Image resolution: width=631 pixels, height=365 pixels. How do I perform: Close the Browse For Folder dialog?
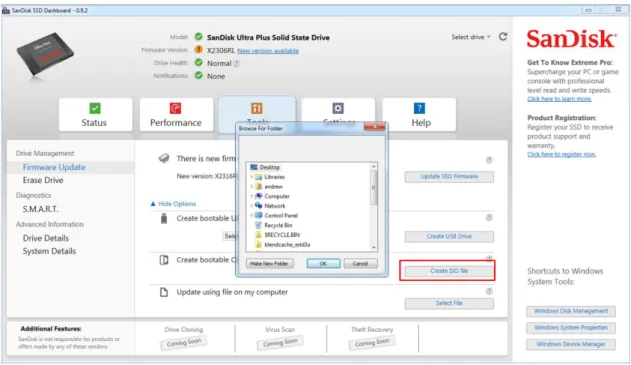click(x=374, y=127)
